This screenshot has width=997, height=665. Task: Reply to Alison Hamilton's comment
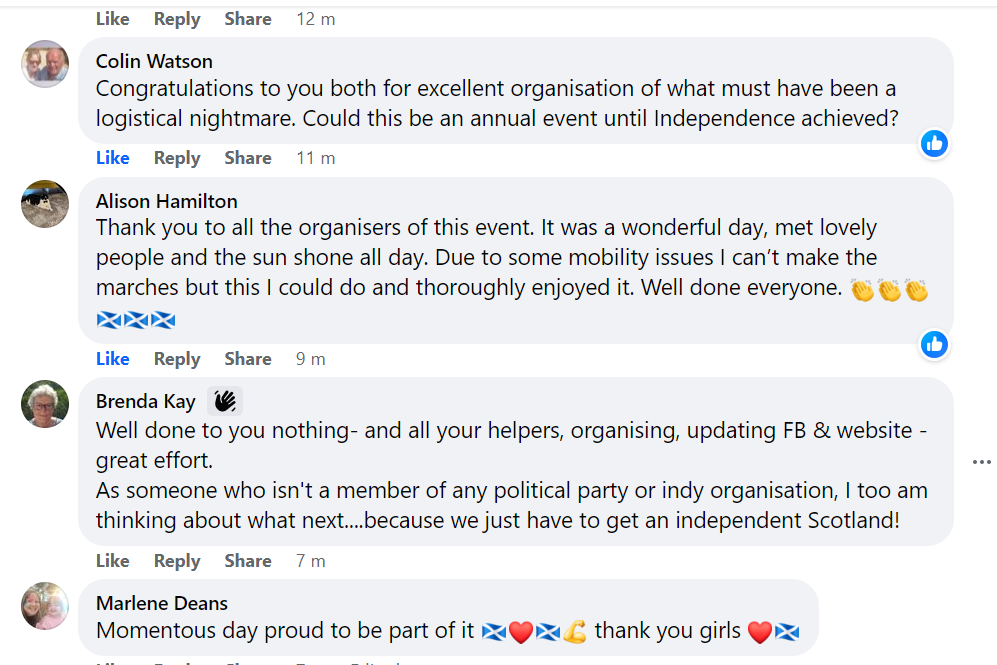[x=177, y=359]
